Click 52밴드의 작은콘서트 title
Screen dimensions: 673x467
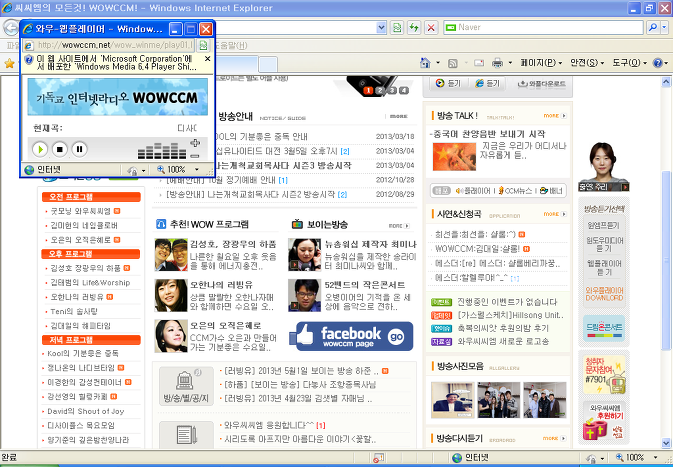364,285
